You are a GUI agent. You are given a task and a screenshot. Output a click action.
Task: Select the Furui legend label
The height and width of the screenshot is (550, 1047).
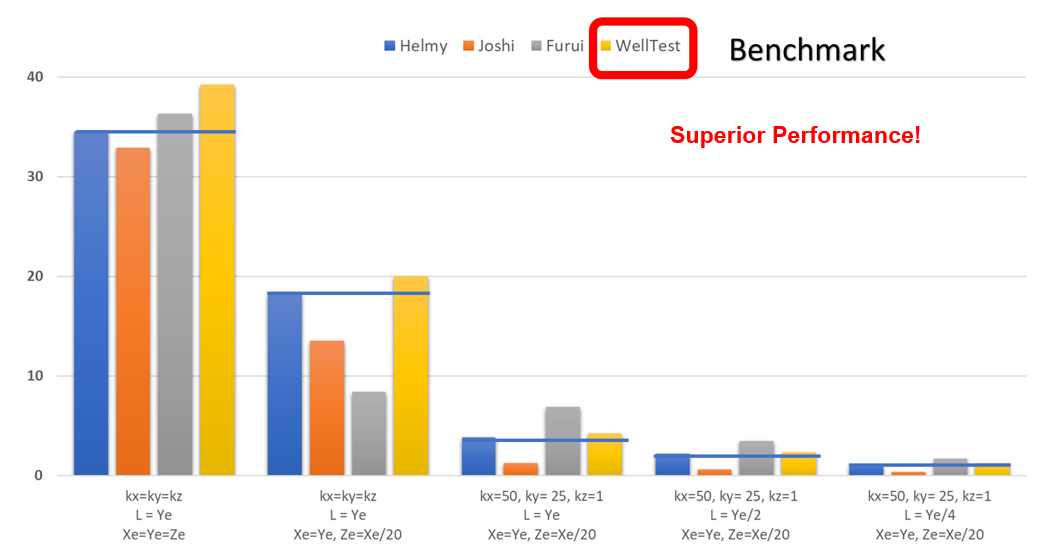click(565, 46)
